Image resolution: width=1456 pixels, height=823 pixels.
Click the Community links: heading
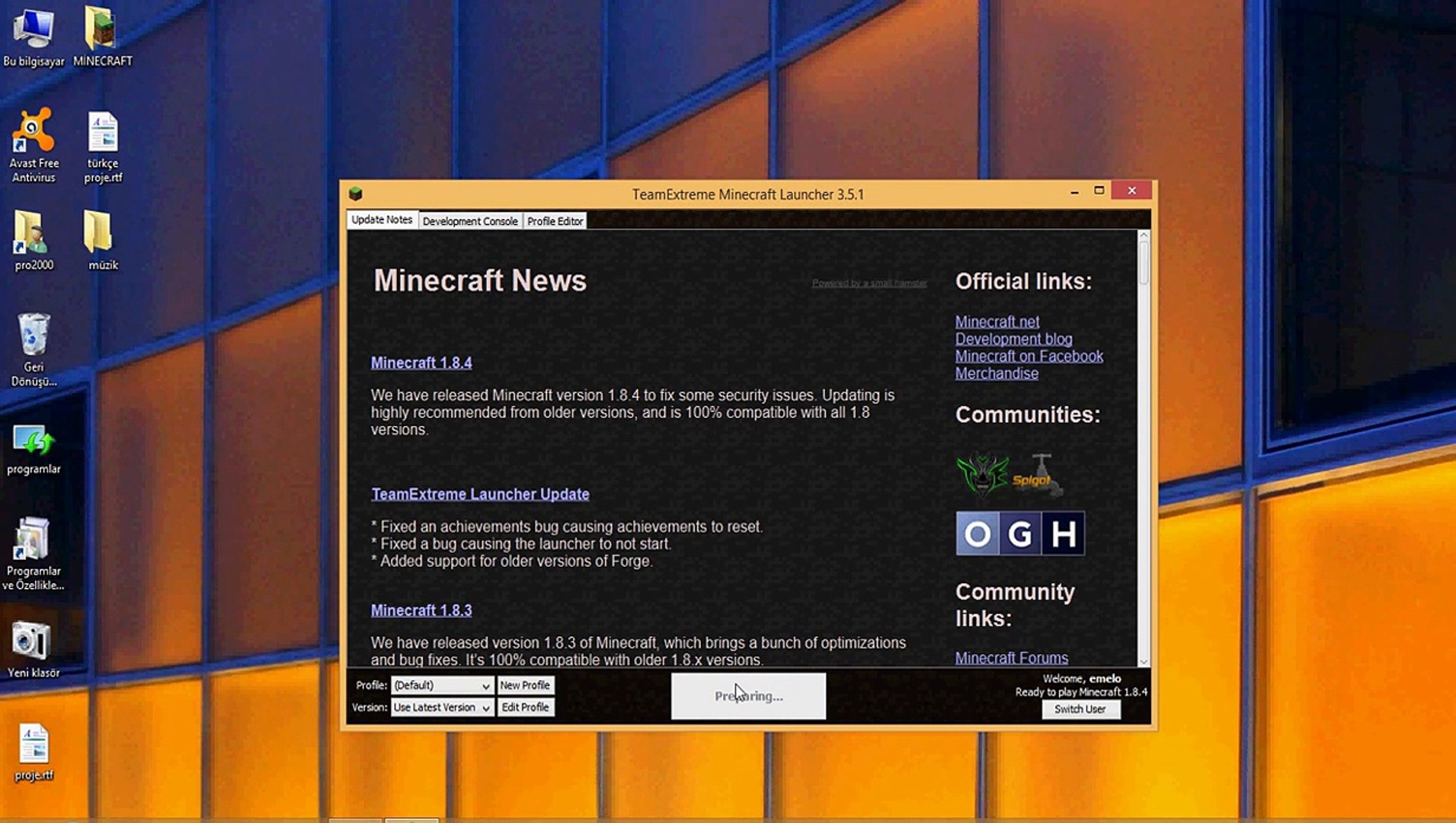pos(1015,605)
